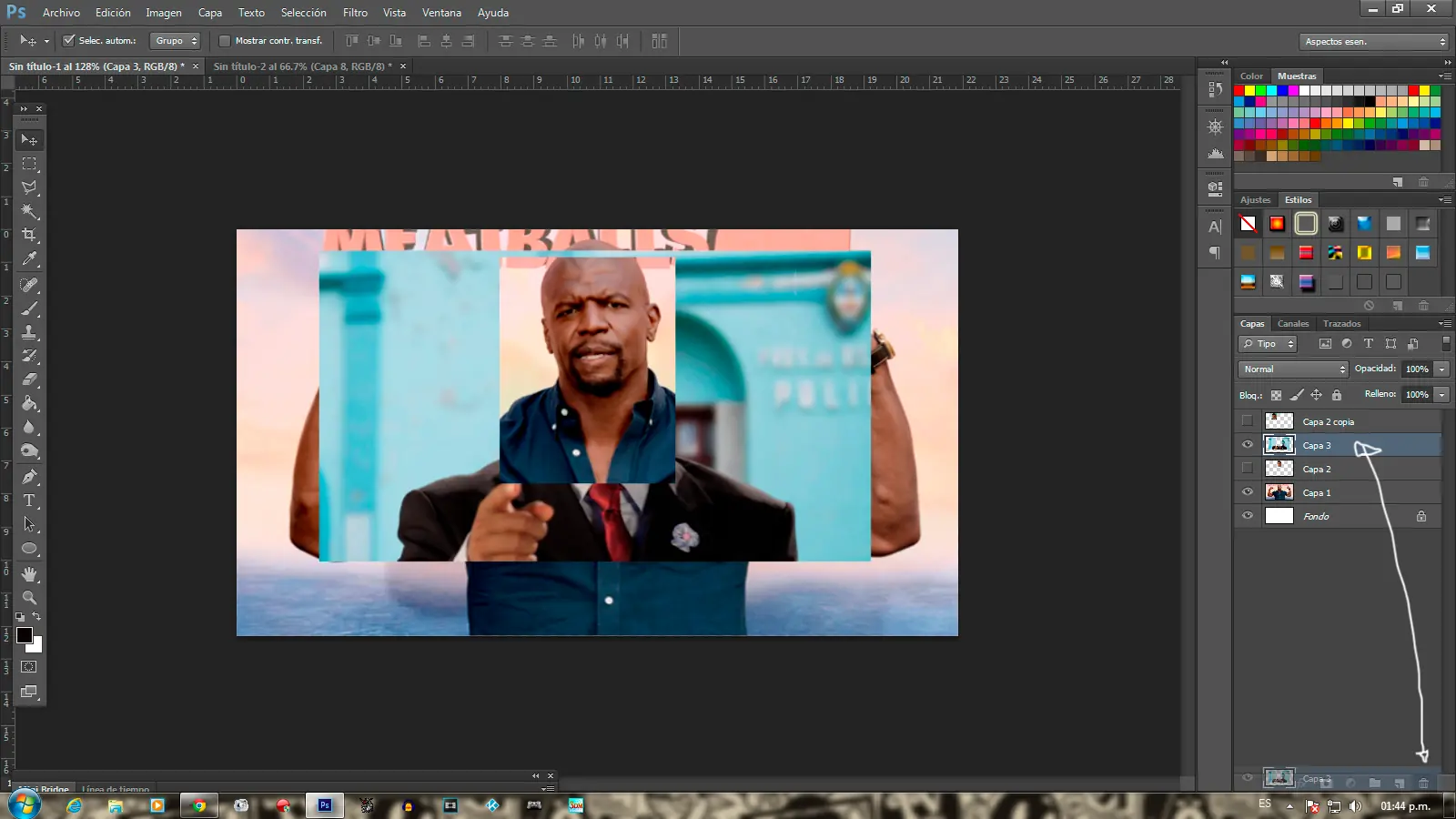Open the collapsed Character panel icon
The width and height of the screenshot is (1456, 819).
tap(1215, 227)
